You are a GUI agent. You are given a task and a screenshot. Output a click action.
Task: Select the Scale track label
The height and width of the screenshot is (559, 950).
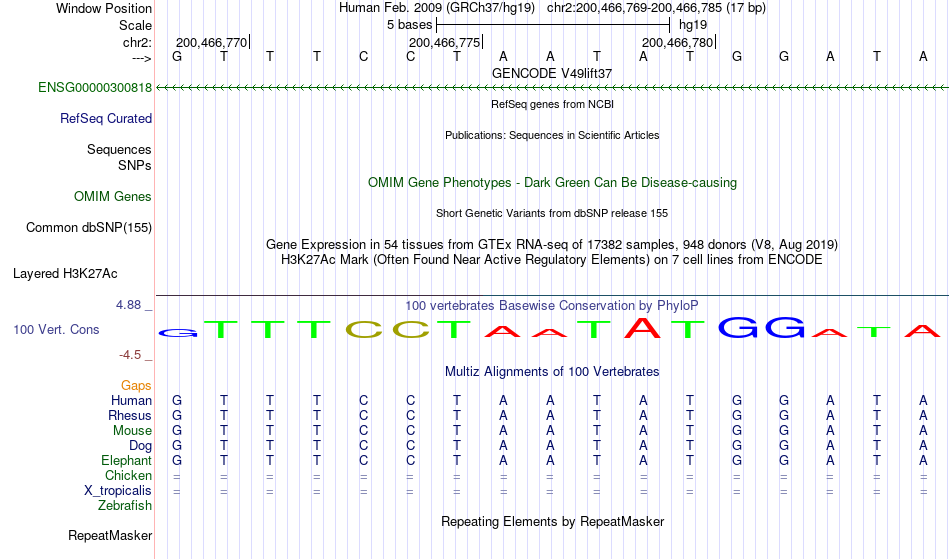pos(135,25)
